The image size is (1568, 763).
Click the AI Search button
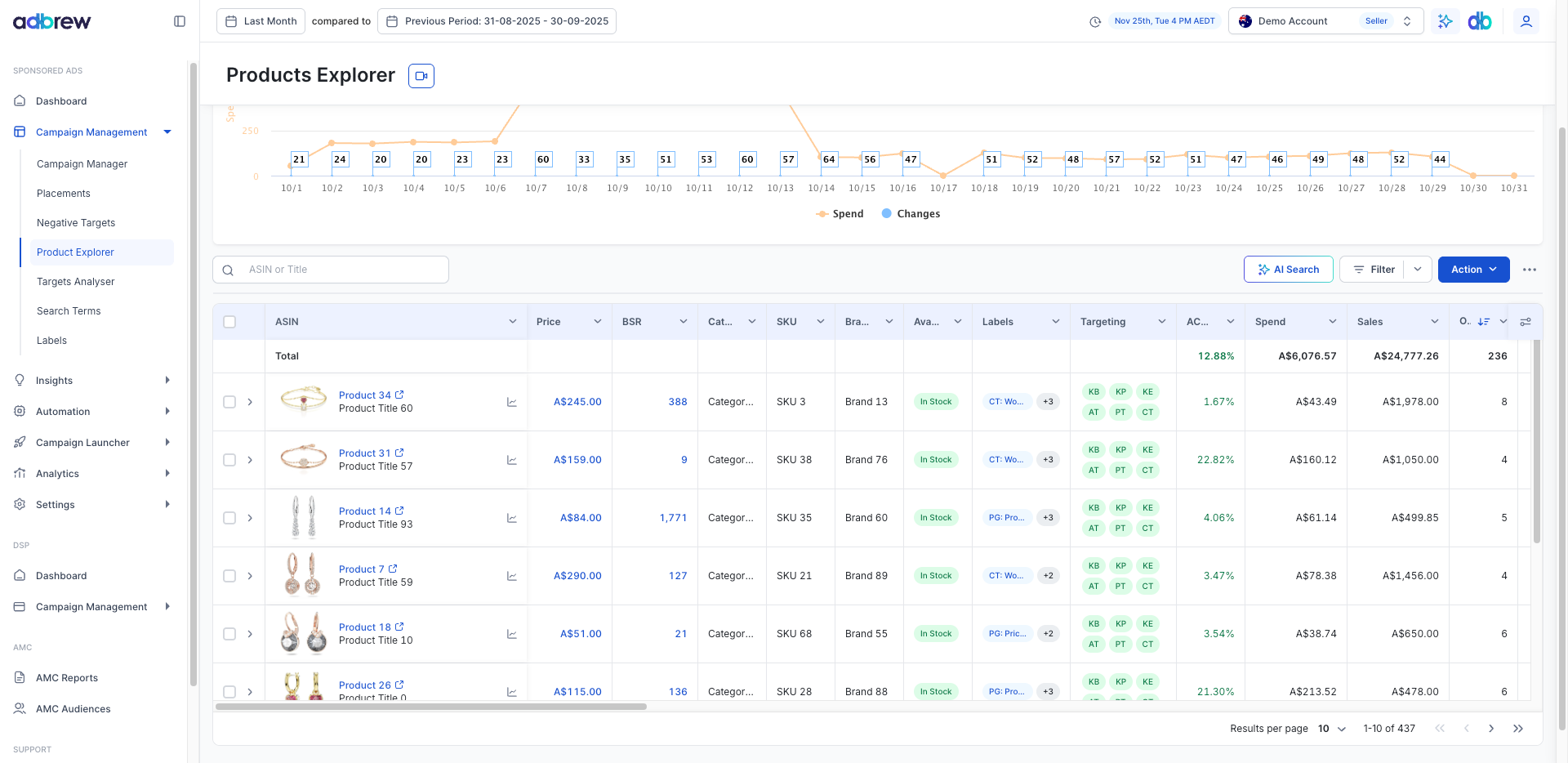1288,270
